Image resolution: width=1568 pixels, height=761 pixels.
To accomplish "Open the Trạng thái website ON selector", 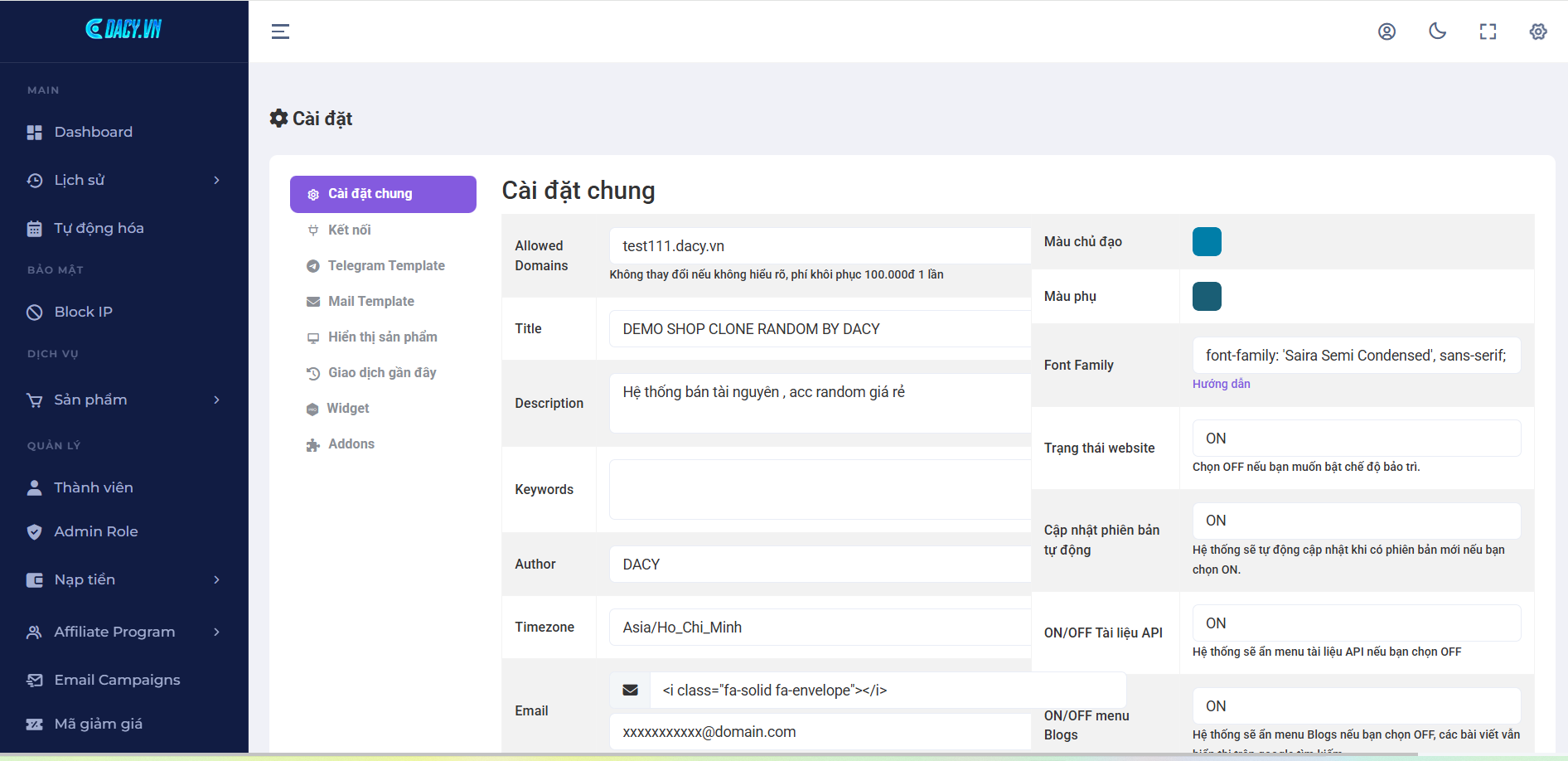I will coord(1356,438).
